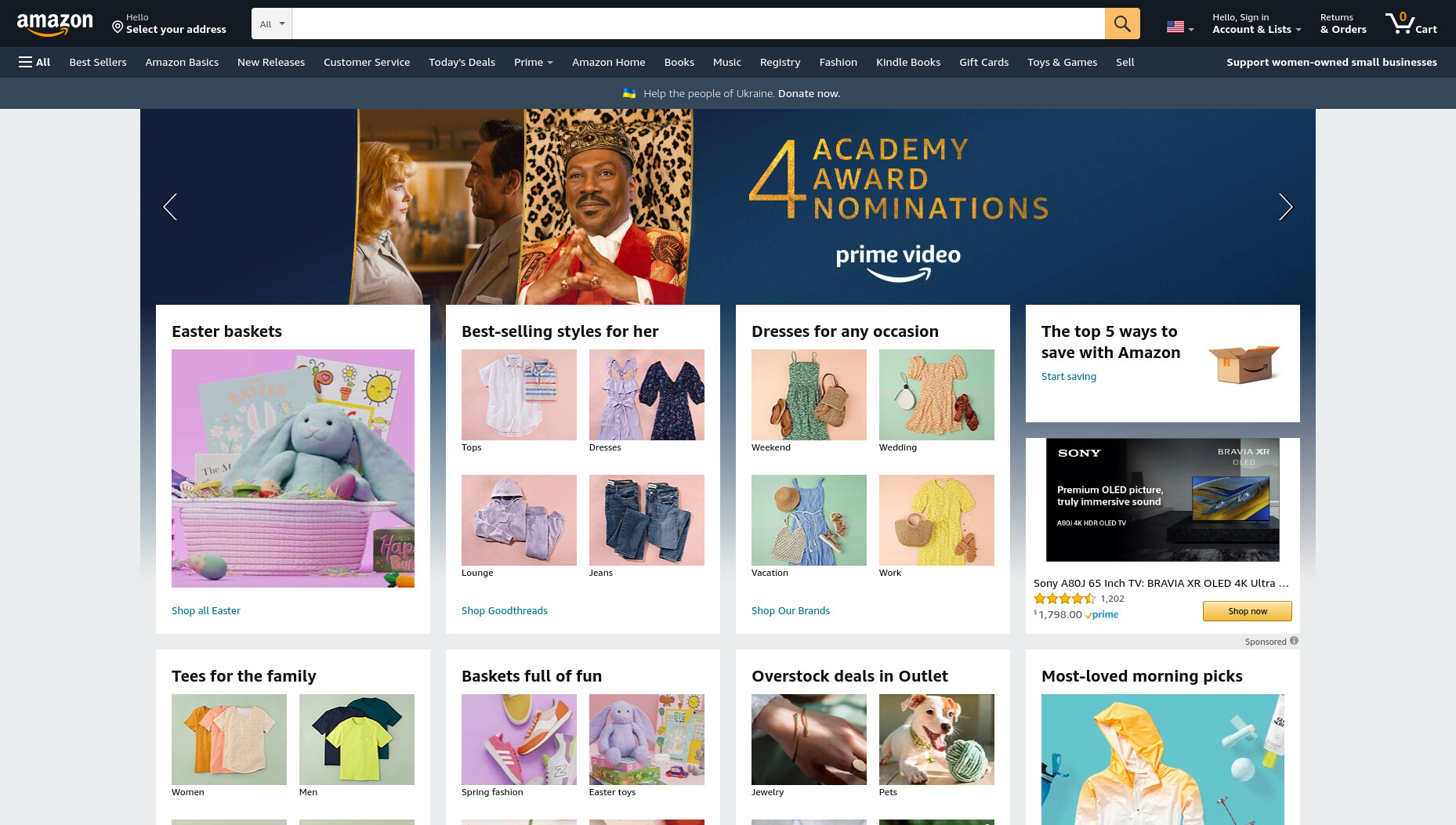Follow the Shop all Easter link
The width and height of the screenshot is (1456, 825).
pyautogui.click(x=206, y=610)
